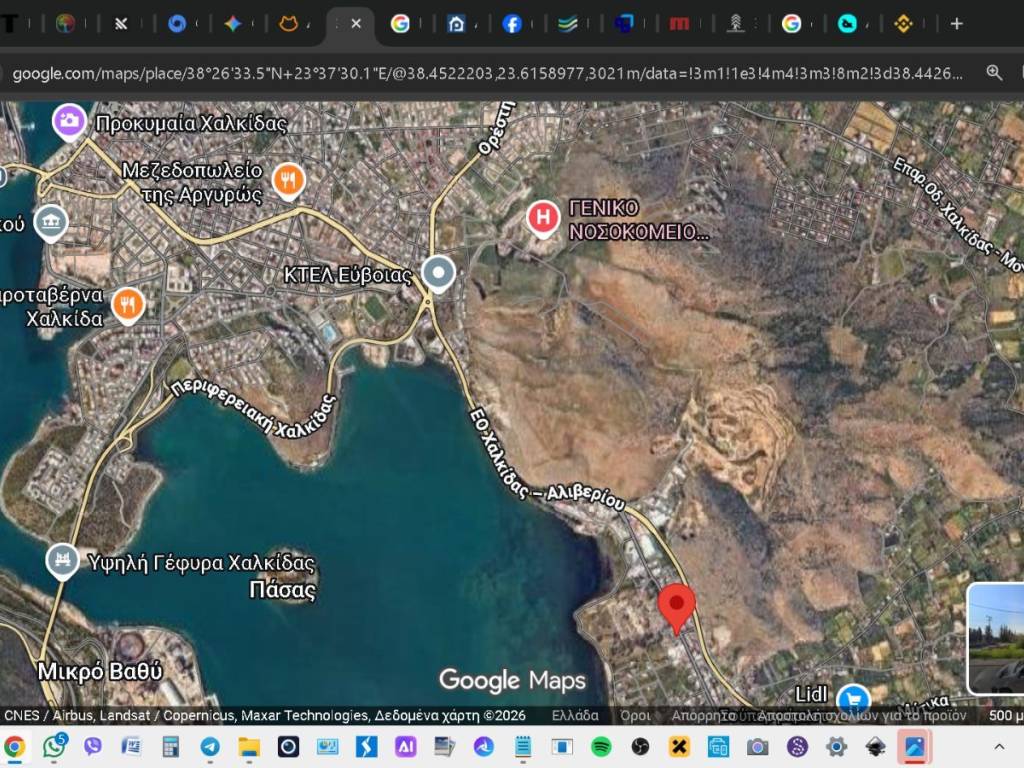Viewport: 1024px width, 768px height.
Task: Click the ΚΤΕΛ Εύβοιας grey location marker
Action: click(x=438, y=273)
